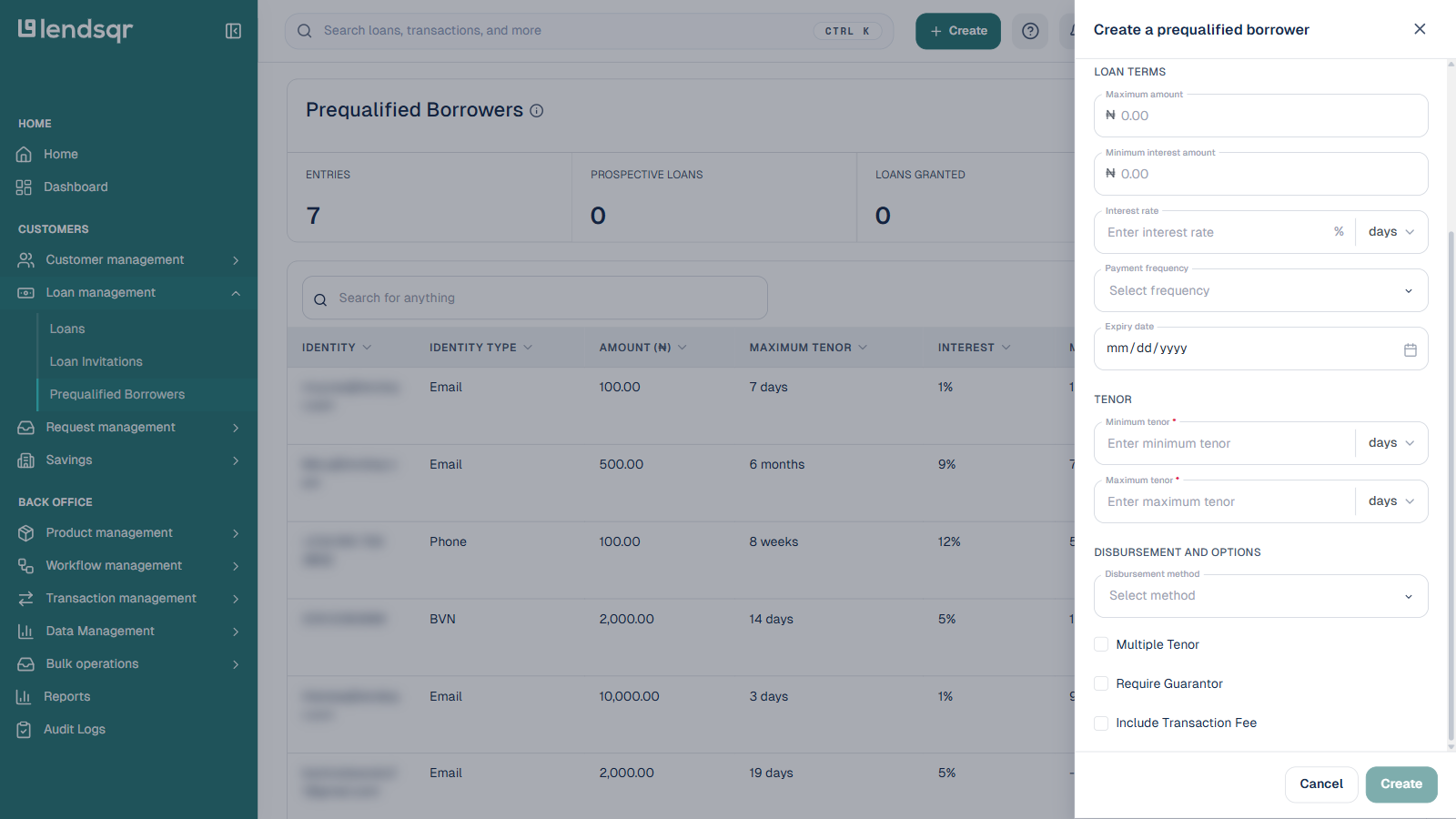Click the Audit Logs clipboard icon
The image size is (1456, 819).
click(x=24, y=730)
